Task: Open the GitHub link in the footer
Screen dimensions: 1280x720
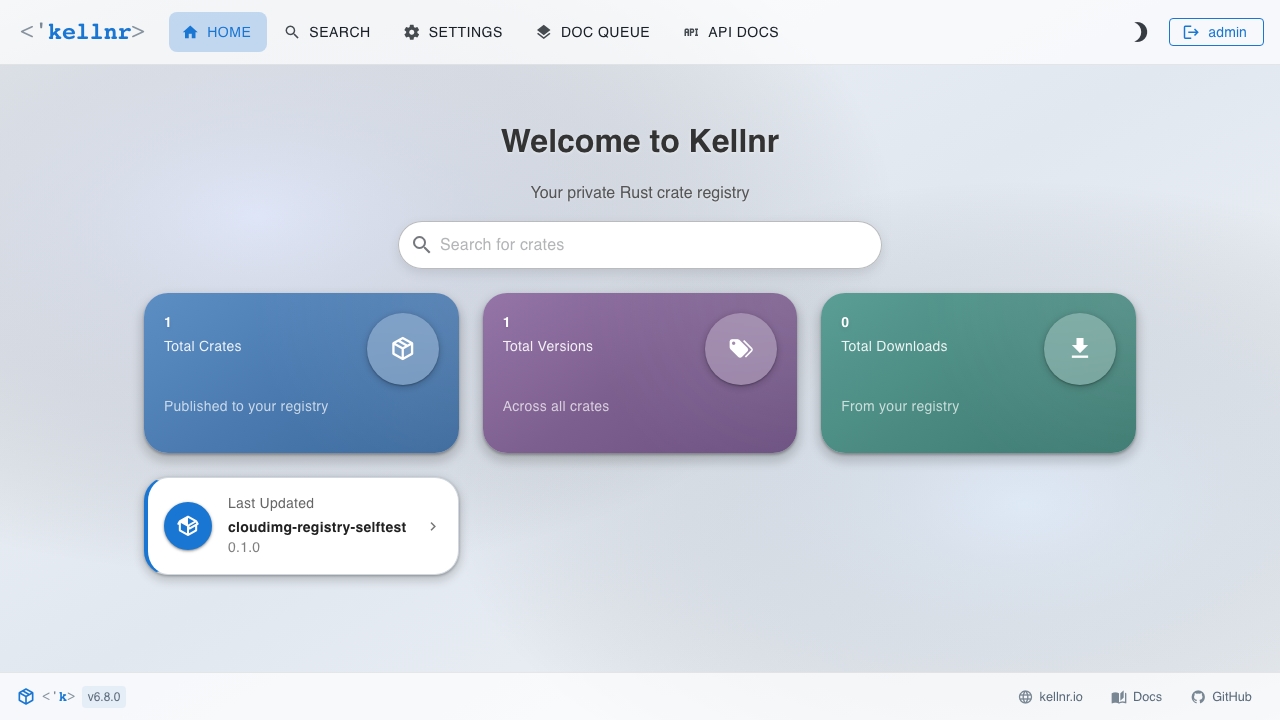Action: click(x=1221, y=697)
